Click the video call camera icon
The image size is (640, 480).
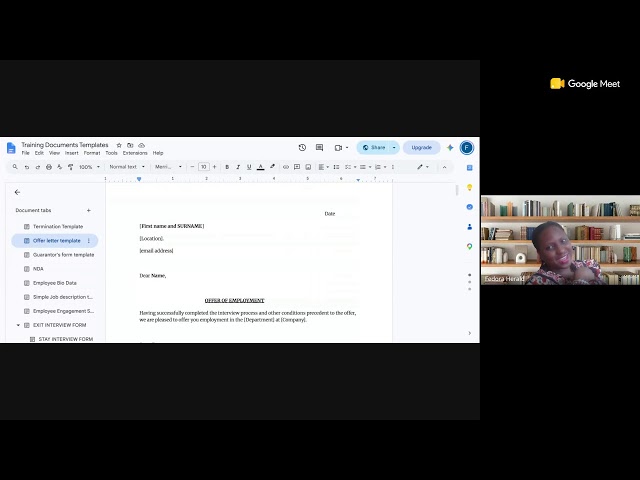click(x=338, y=148)
